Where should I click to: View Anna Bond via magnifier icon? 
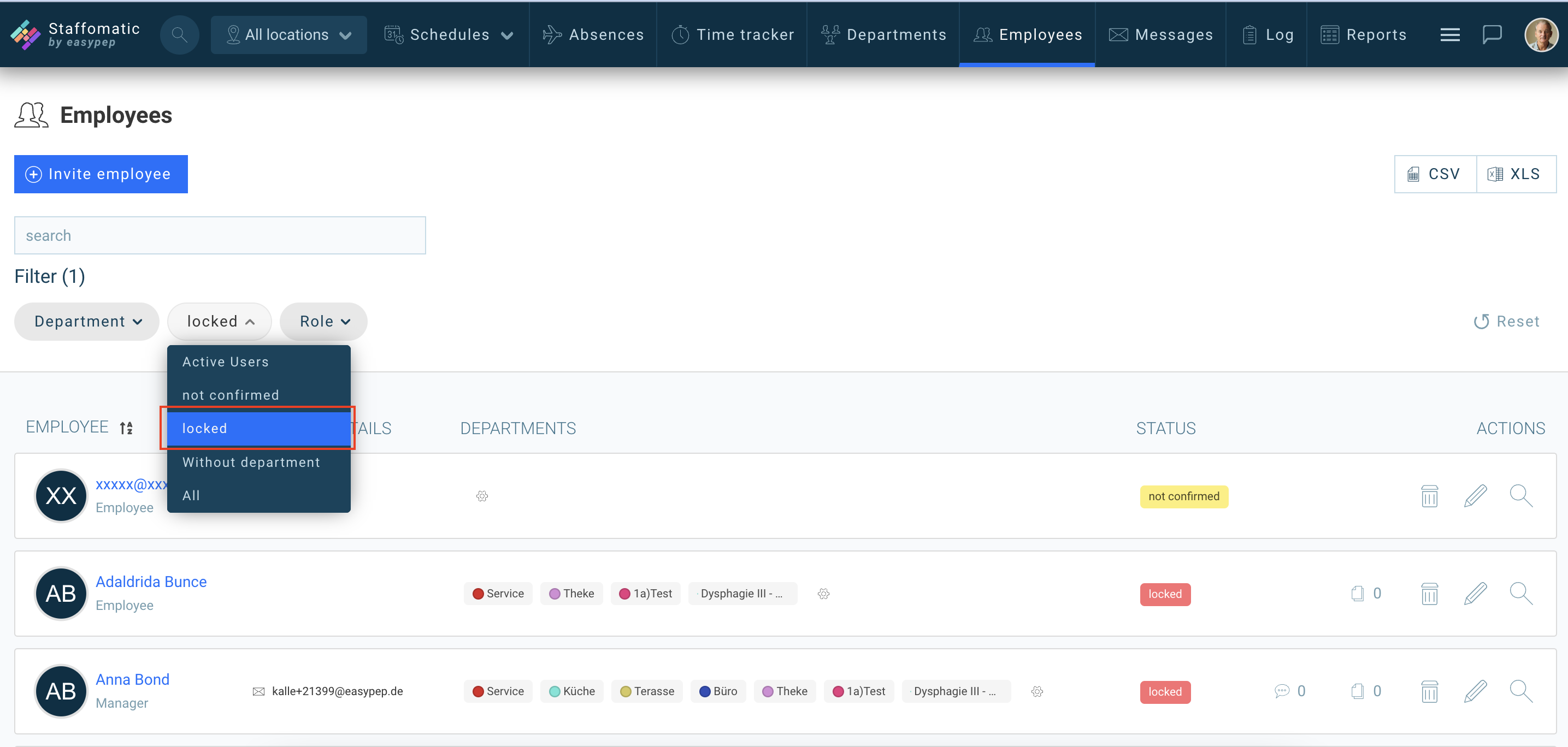coord(1521,691)
